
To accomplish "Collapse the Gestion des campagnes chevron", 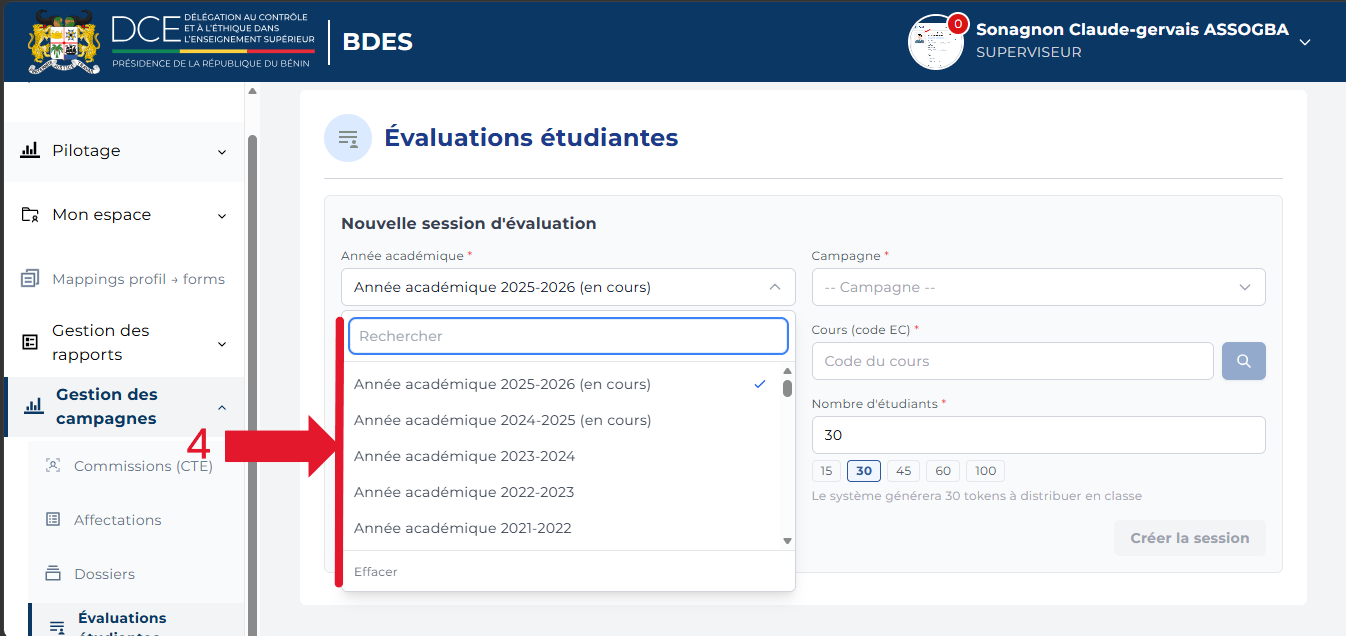I will click(222, 407).
